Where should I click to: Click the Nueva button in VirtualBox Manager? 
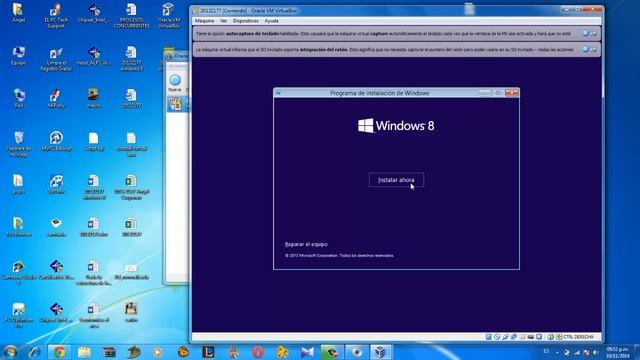tap(175, 83)
